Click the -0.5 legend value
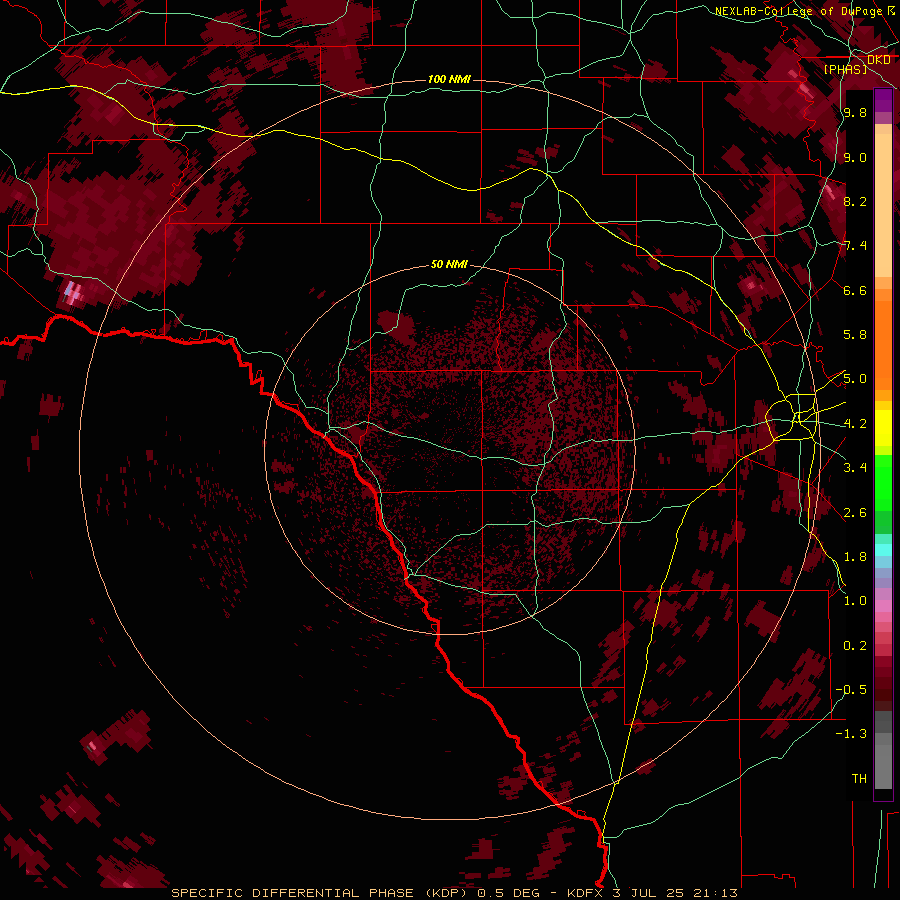This screenshot has height=900, width=900. coord(851,690)
